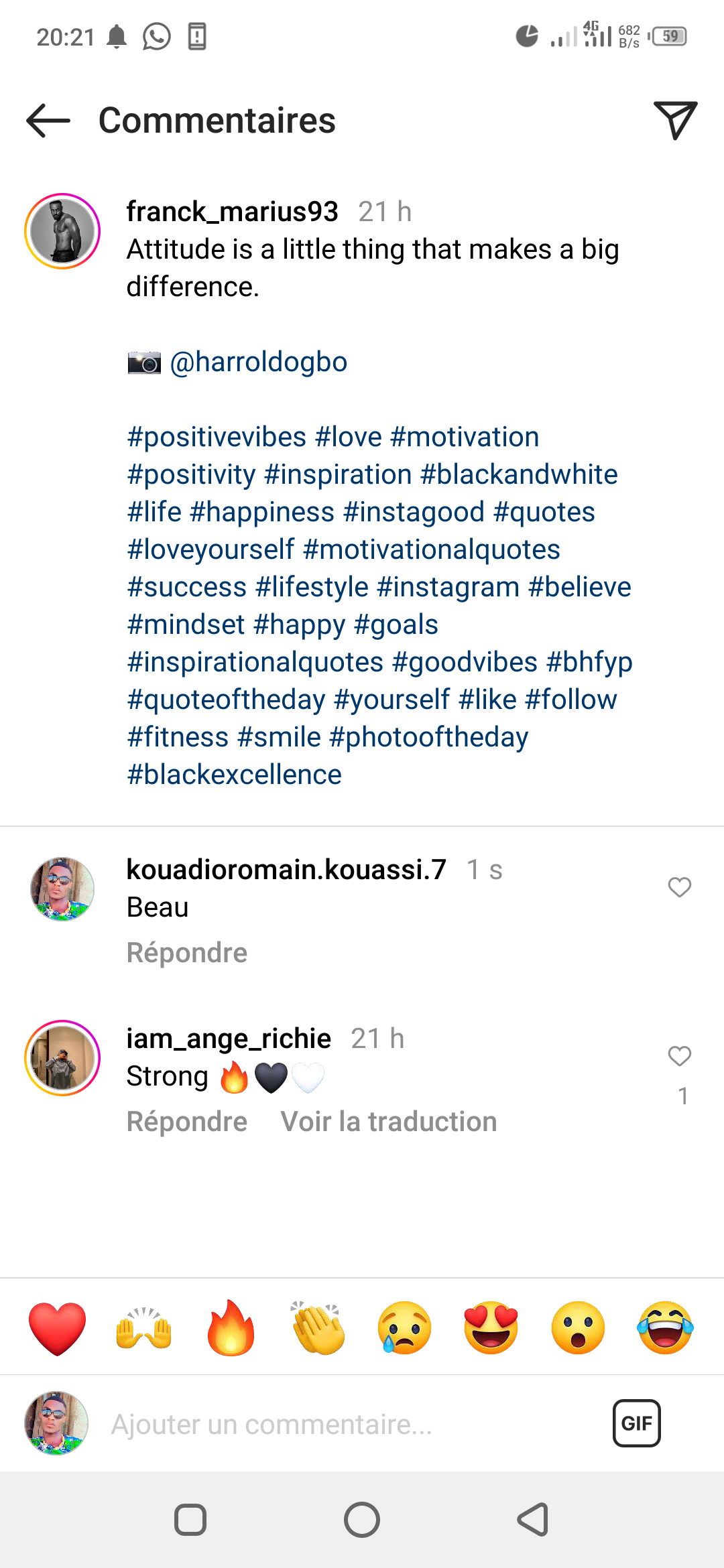Like iam_ange_richie's "Strong" comment
Viewport: 724px width, 1568px height.
(679, 1056)
